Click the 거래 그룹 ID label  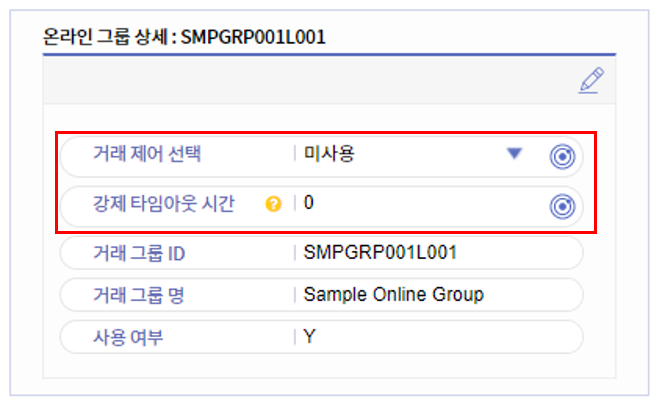coord(139,253)
